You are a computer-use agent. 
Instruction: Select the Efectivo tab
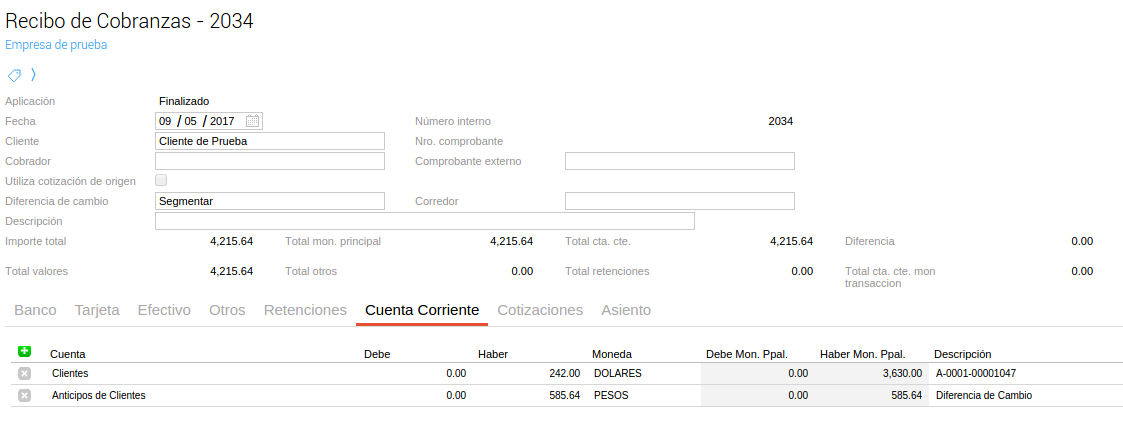[164, 310]
